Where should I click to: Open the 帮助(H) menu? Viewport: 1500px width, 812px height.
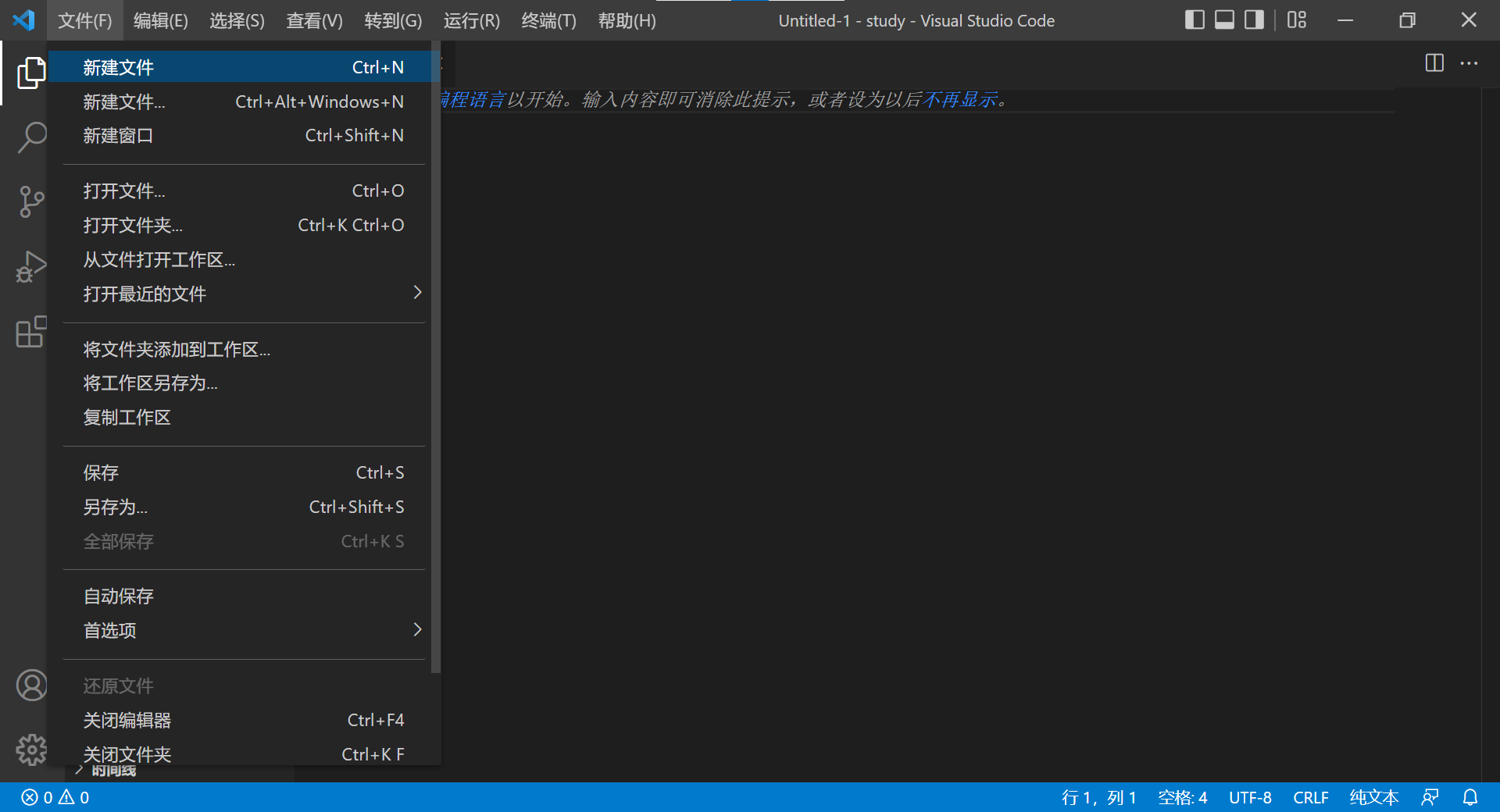click(627, 20)
